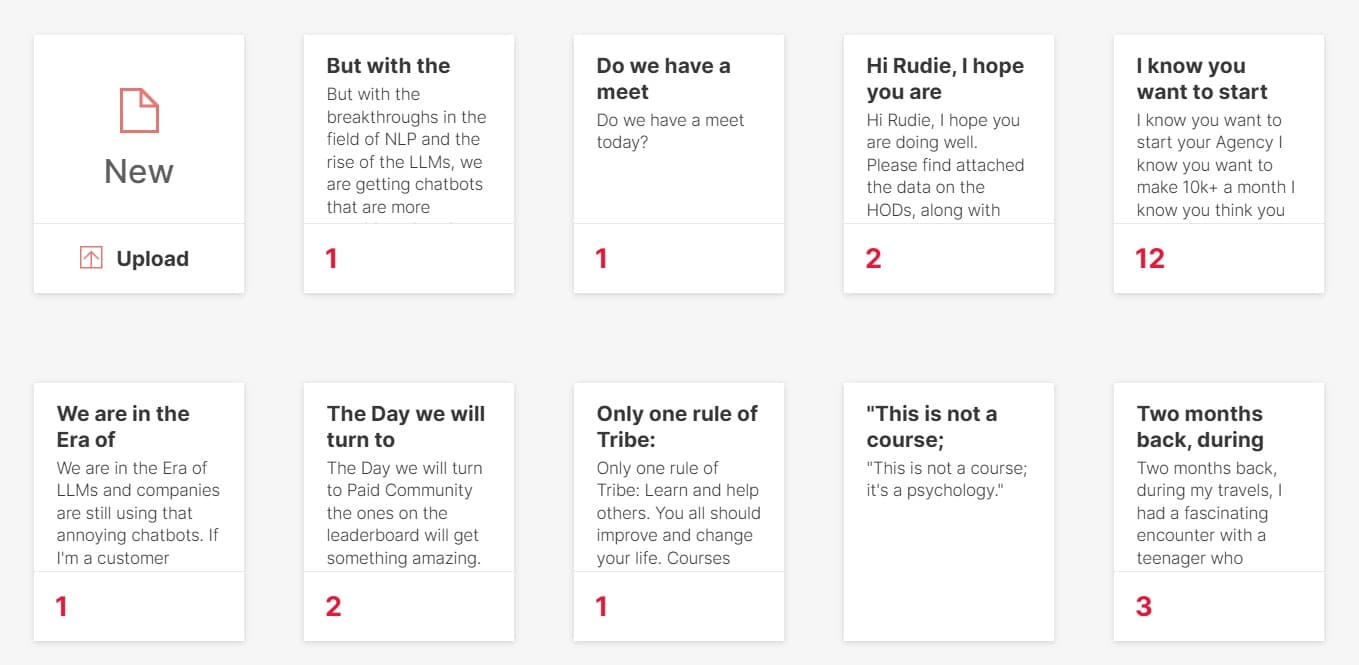Open the "The Day we will turn to" card
The width and height of the screenshot is (1359, 665).
(x=405, y=426)
